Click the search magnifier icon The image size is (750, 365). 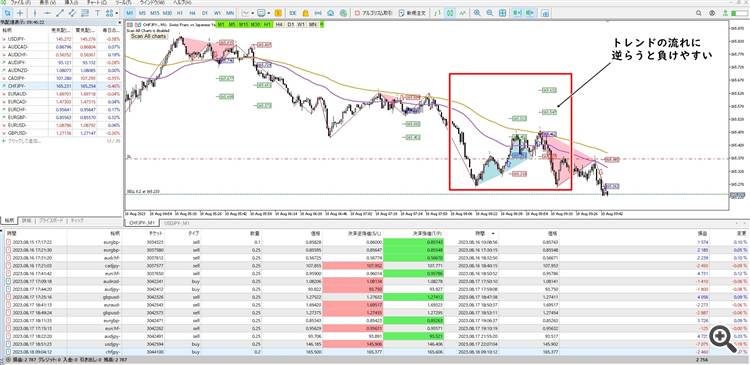point(698,13)
